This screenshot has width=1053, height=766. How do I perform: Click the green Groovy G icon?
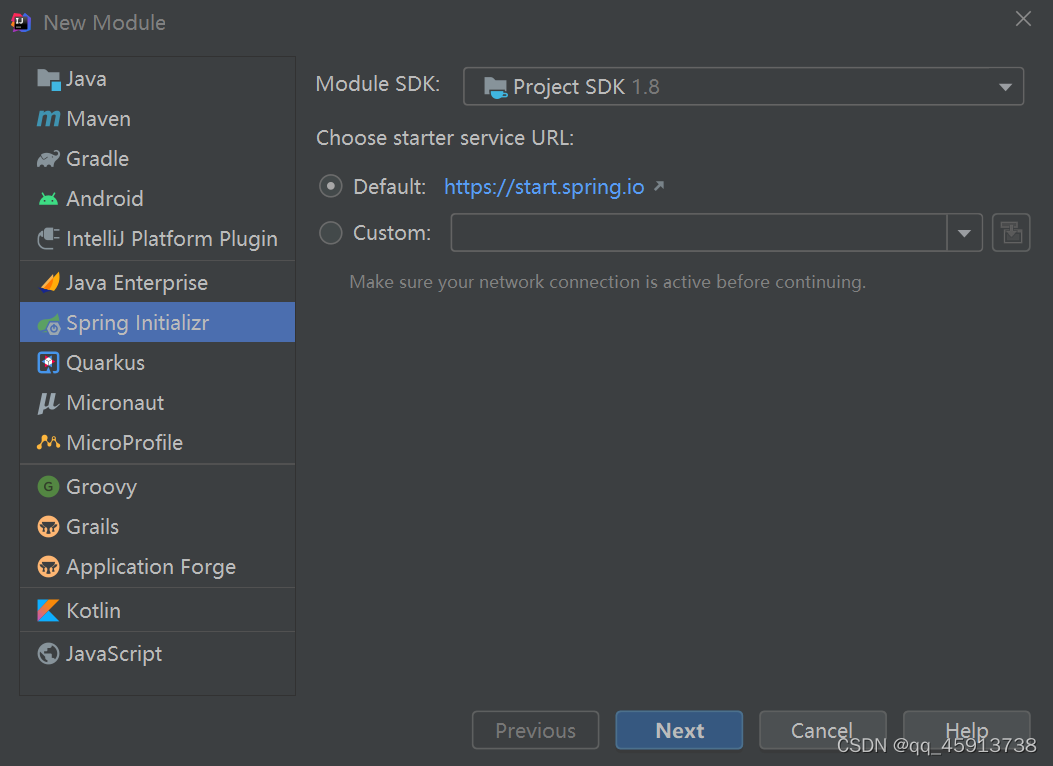coord(48,487)
